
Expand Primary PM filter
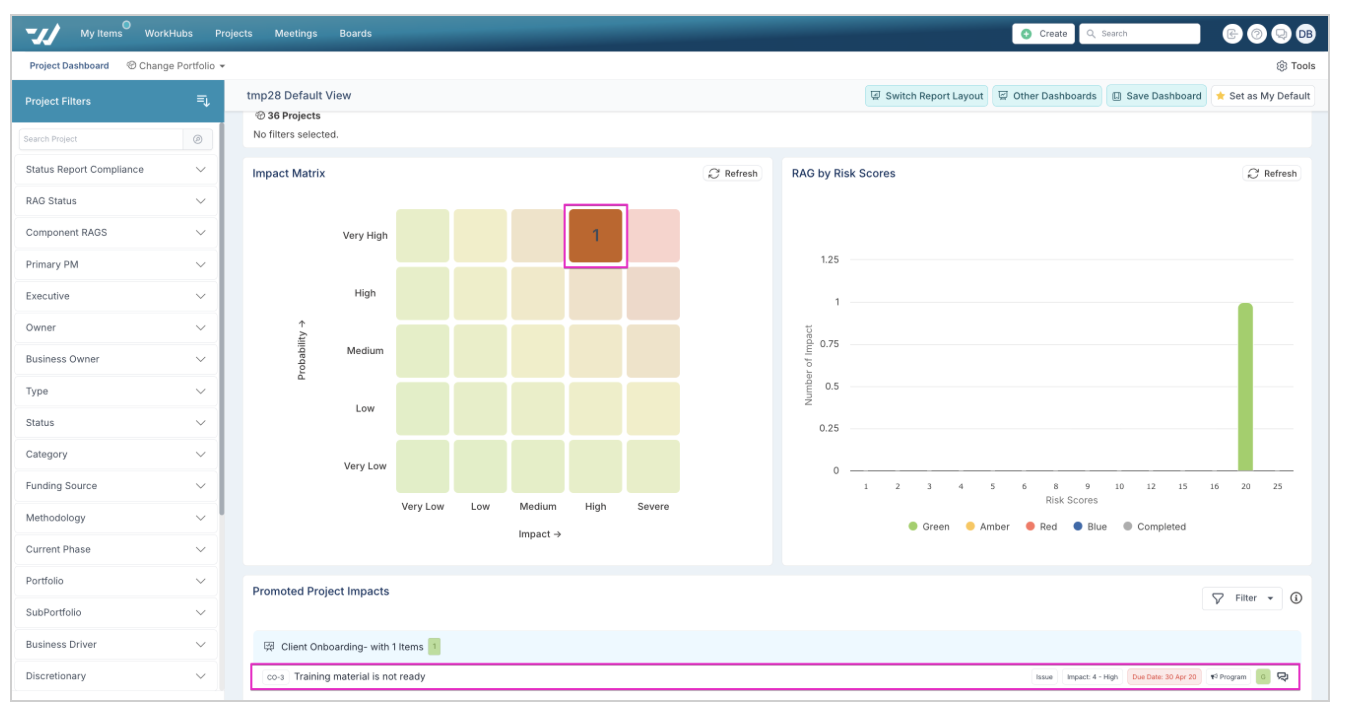pyautogui.click(x=116, y=265)
